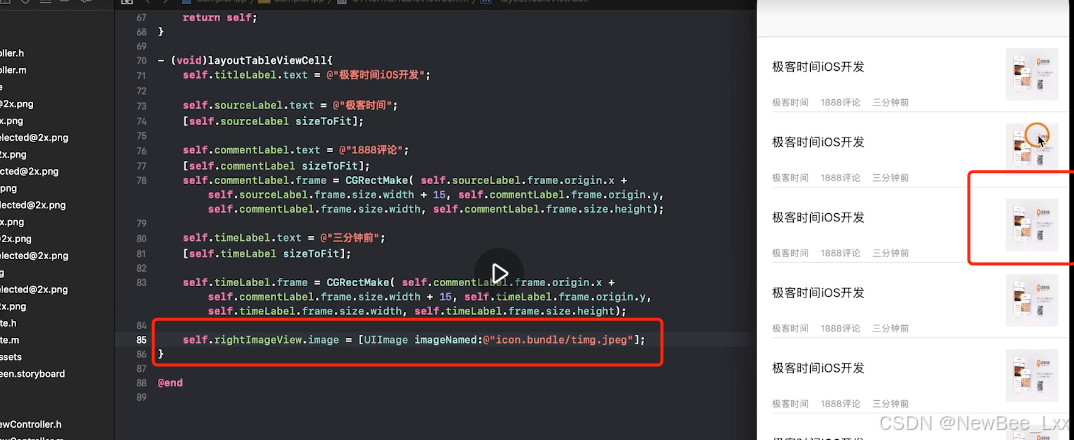The width and height of the screenshot is (1074, 440).
Task: Click the sourceLabel.text assignment on line 73
Action: (x=290, y=106)
